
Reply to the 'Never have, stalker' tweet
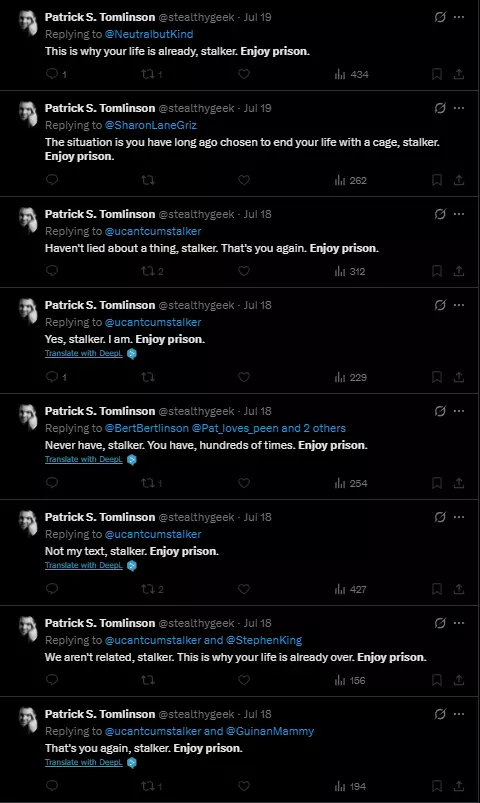point(52,483)
